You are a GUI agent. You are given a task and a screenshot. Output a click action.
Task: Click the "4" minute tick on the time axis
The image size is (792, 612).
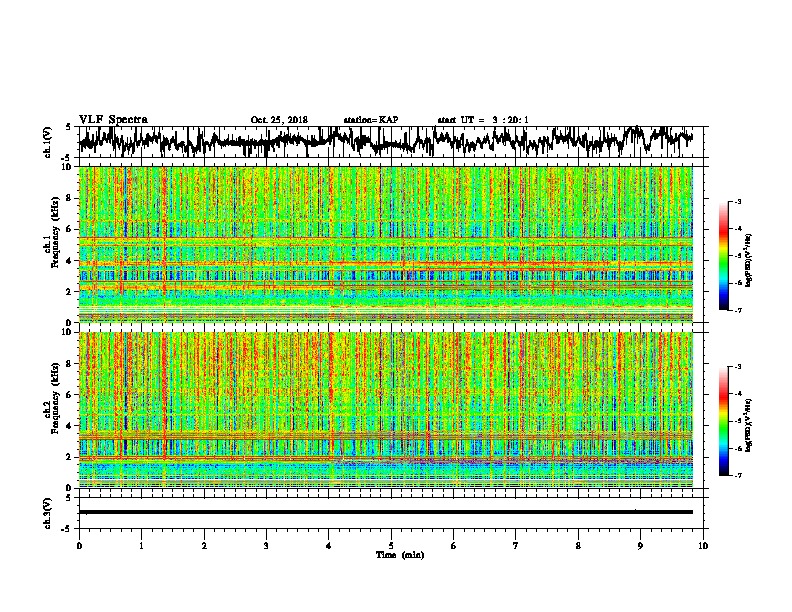click(329, 546)
